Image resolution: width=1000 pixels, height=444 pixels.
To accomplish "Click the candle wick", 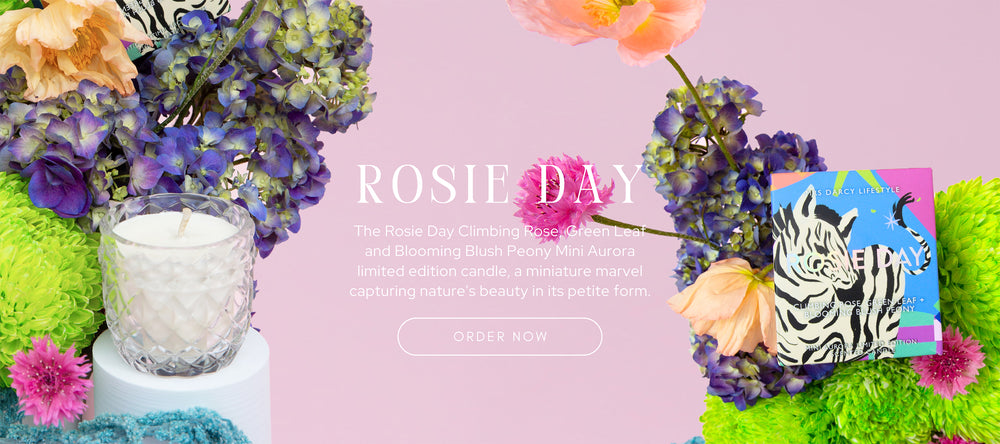I will point(183,222).
